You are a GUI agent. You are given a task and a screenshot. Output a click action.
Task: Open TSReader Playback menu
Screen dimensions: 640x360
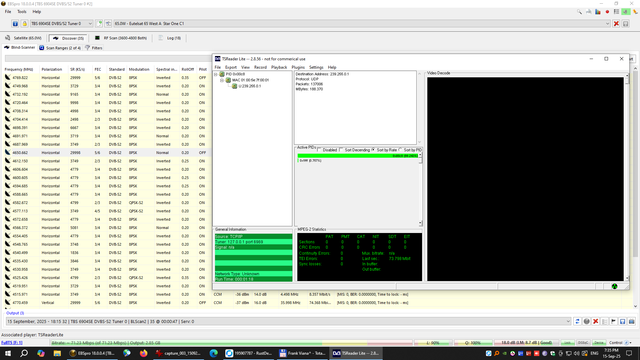(279, 67)
